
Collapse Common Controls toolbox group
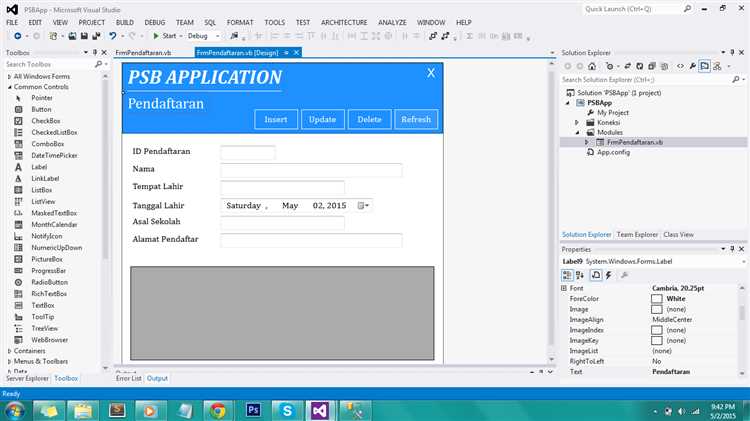9,87
